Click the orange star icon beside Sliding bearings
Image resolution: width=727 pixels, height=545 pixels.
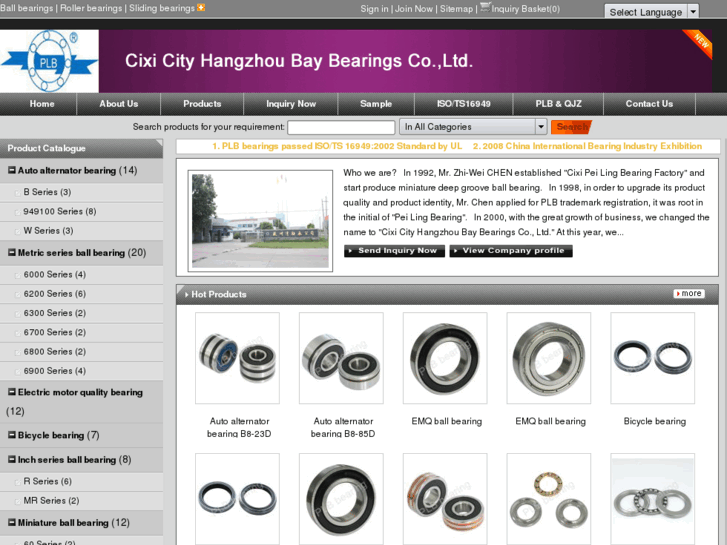click(201, 7)
